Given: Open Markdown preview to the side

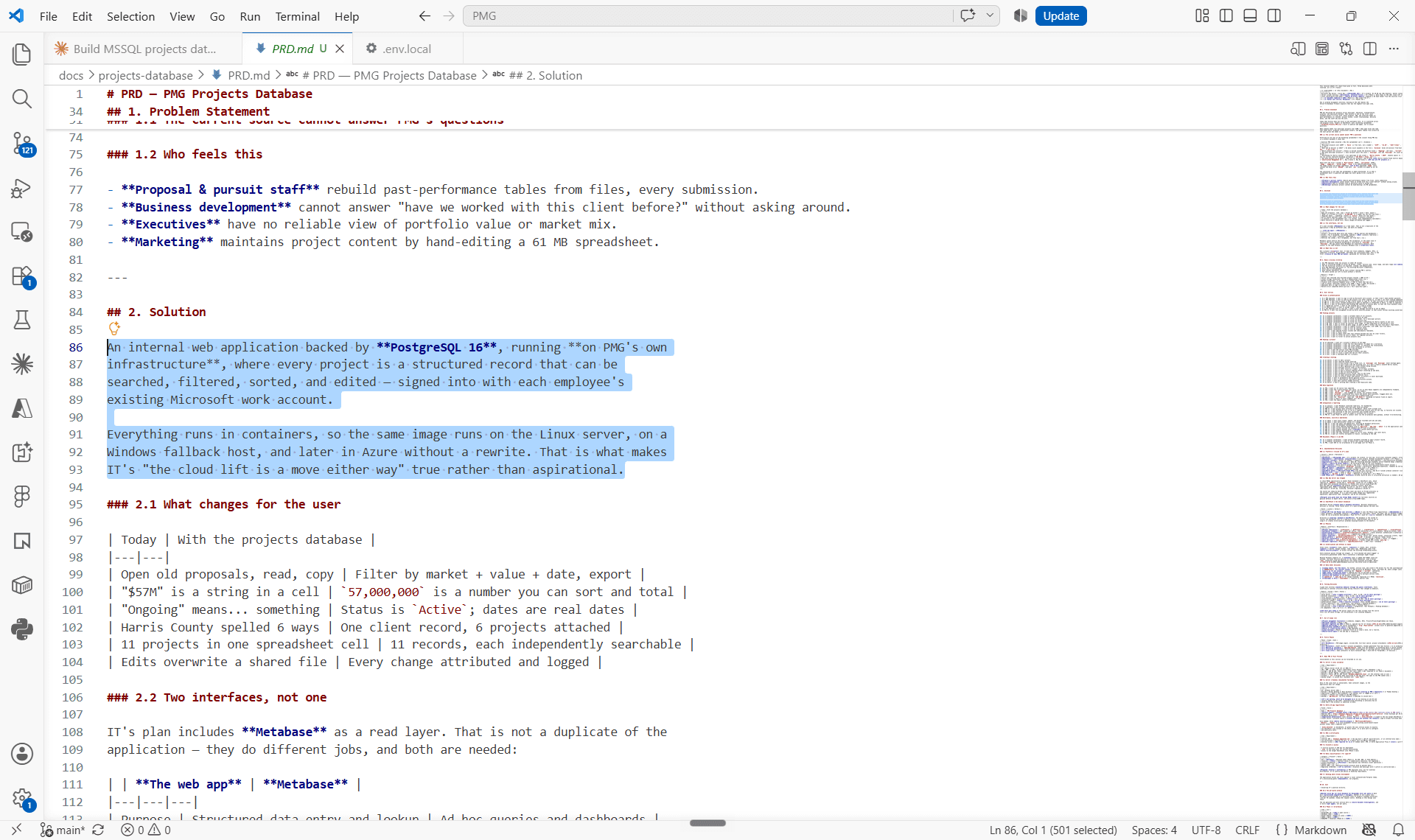Looking at the screenshot, I should tap(1298, 49).
